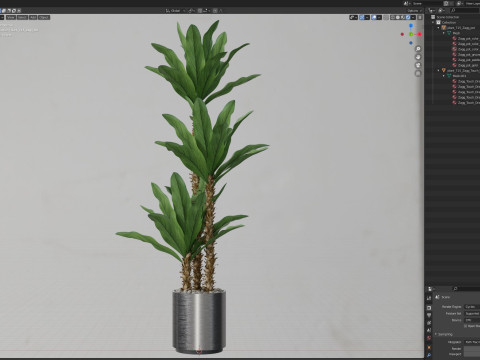The image size is (480, 360).
Task: Collapse the second plant object in outliner
Action: 438,70
